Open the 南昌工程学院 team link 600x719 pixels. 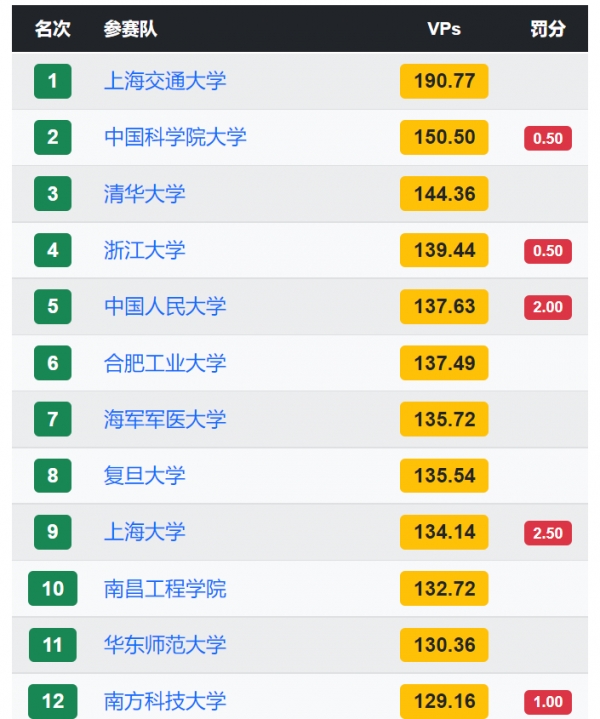coord(165,588)
